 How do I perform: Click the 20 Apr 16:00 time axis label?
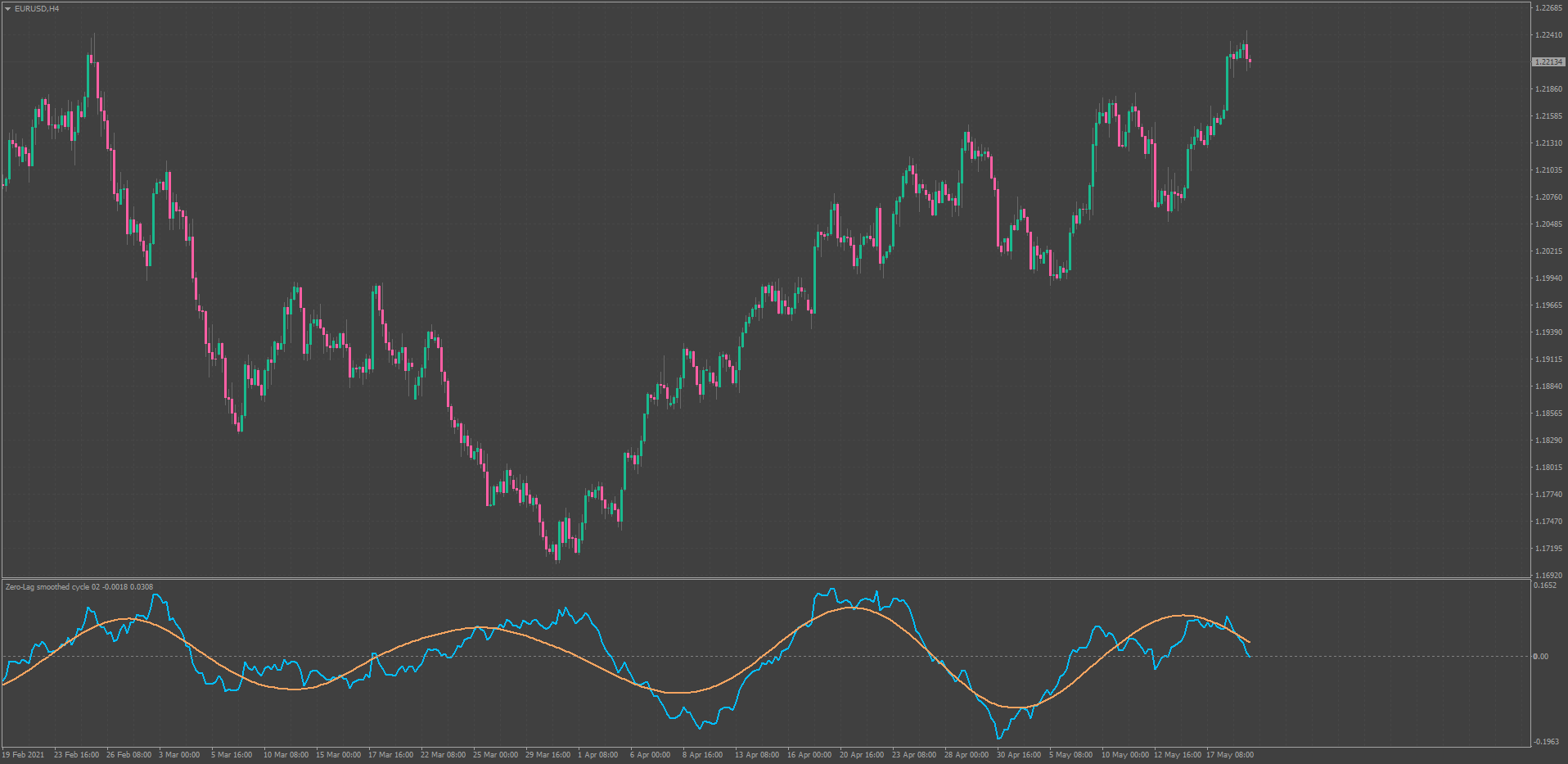(862, 755)
